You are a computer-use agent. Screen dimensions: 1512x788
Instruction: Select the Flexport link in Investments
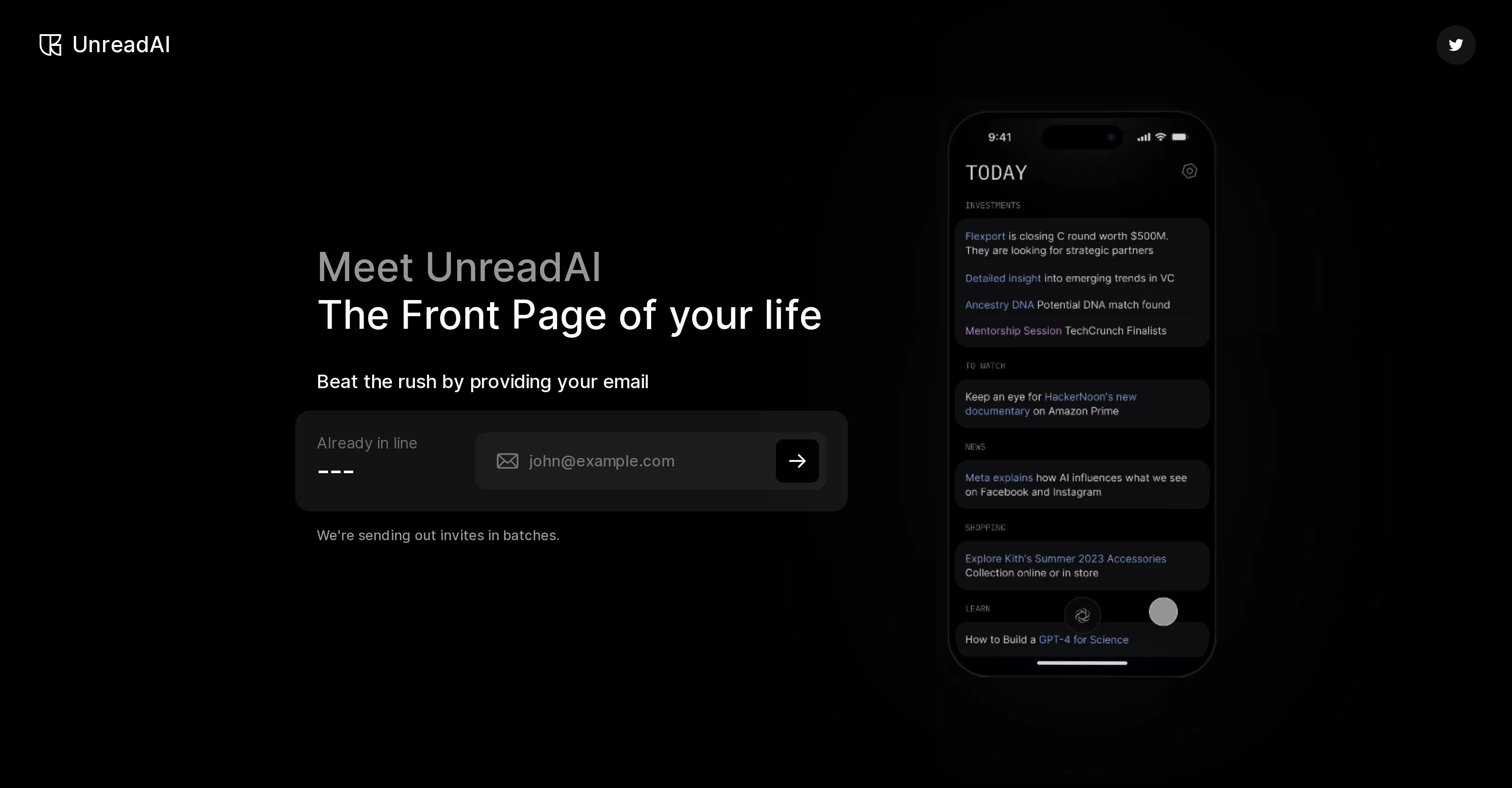pos(985,236)
